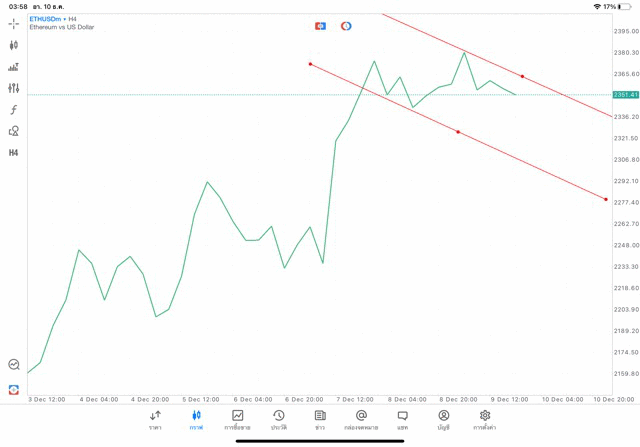Screen dimensions: 640x447
Task: Switch to the การซื้อขาย (Trade) tab
Action: coord(237,420)
